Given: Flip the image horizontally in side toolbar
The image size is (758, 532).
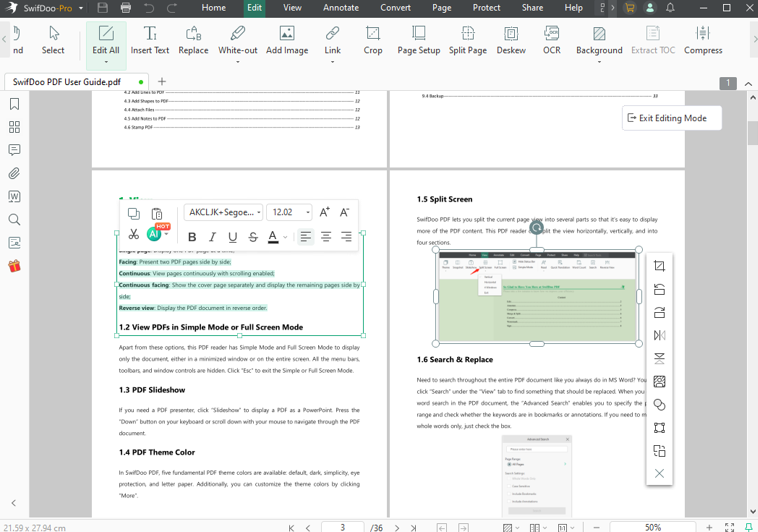Looking at the screenshot, I should click(659, 335).
